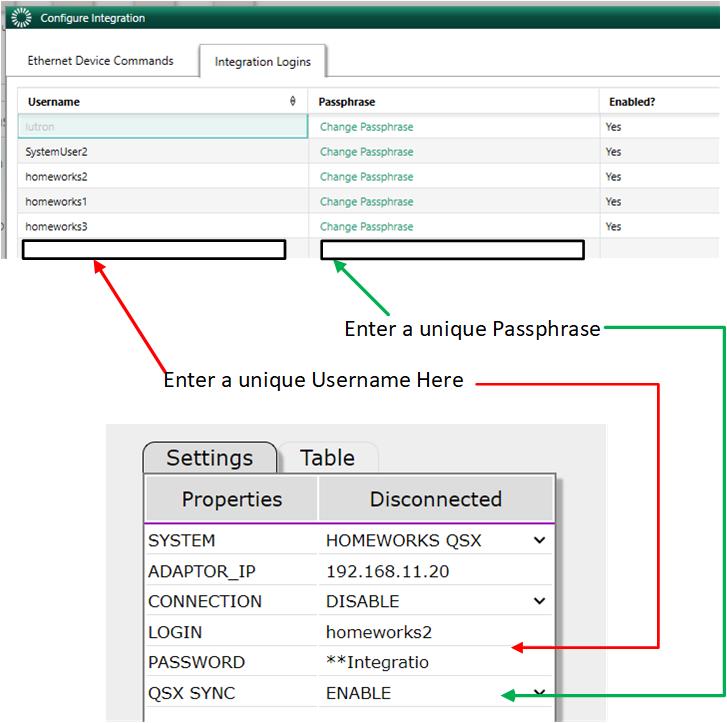Change Passphrase for SystemUser2
Image resolution: width=727 pixels, height=723 pixels.
coord(366,152)
